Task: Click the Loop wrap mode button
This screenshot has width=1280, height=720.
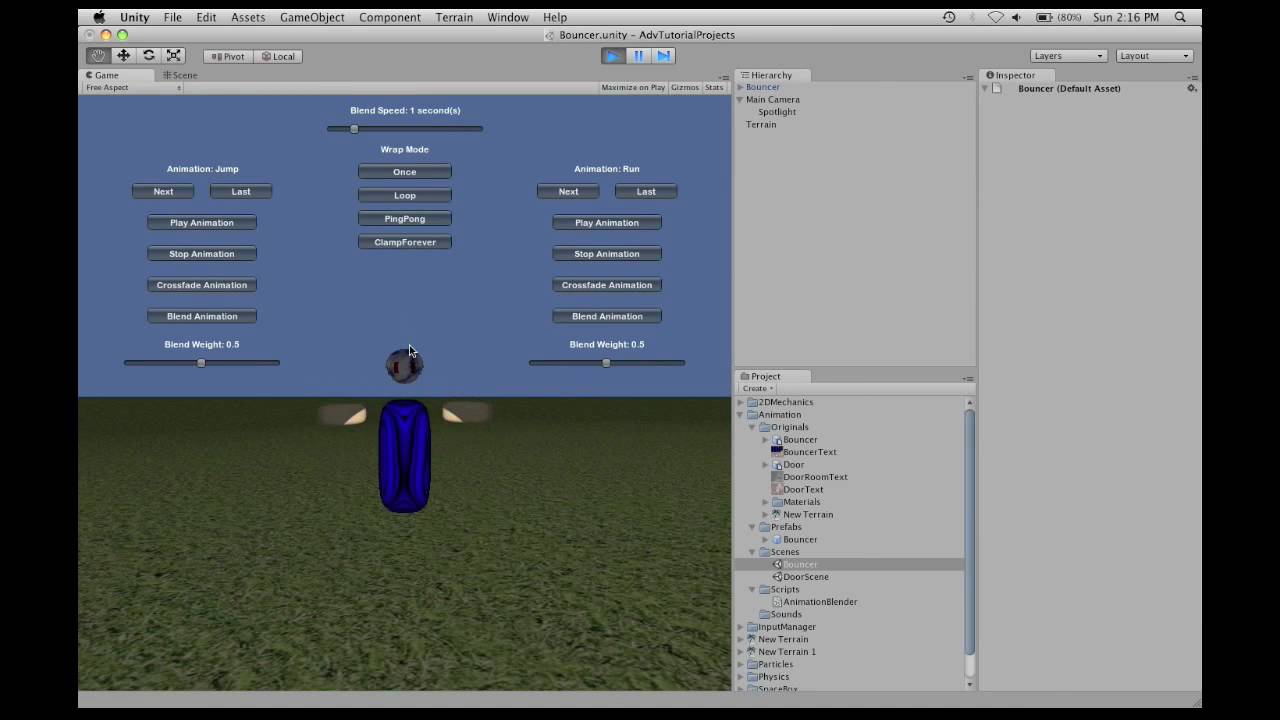Action: pos(405,195)
